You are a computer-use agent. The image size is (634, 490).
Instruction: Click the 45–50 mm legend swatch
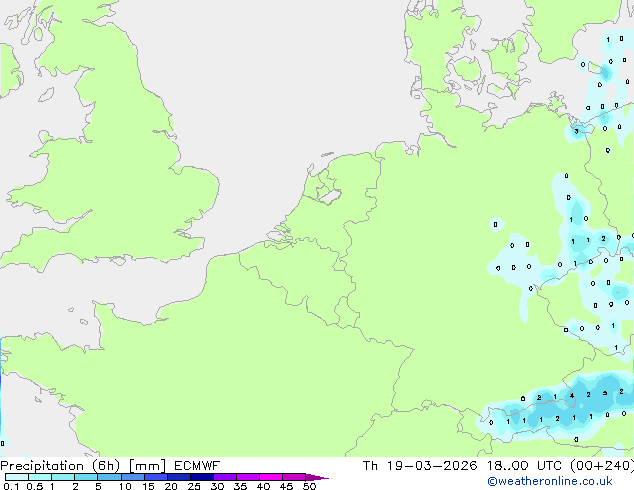(x=294, y=477)
